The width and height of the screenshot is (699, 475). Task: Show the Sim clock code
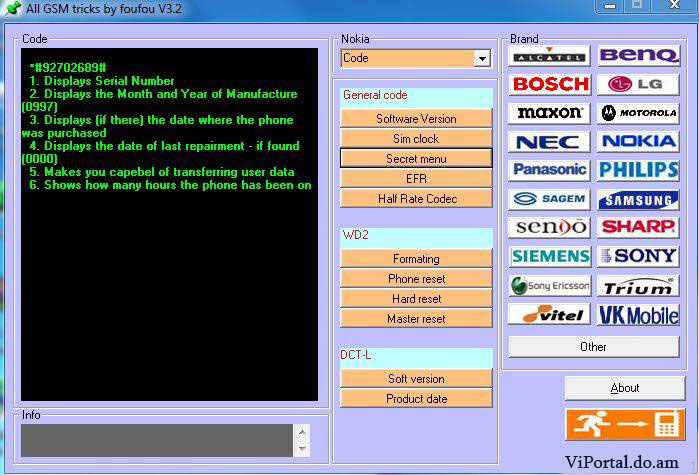[x=416, y=139]
